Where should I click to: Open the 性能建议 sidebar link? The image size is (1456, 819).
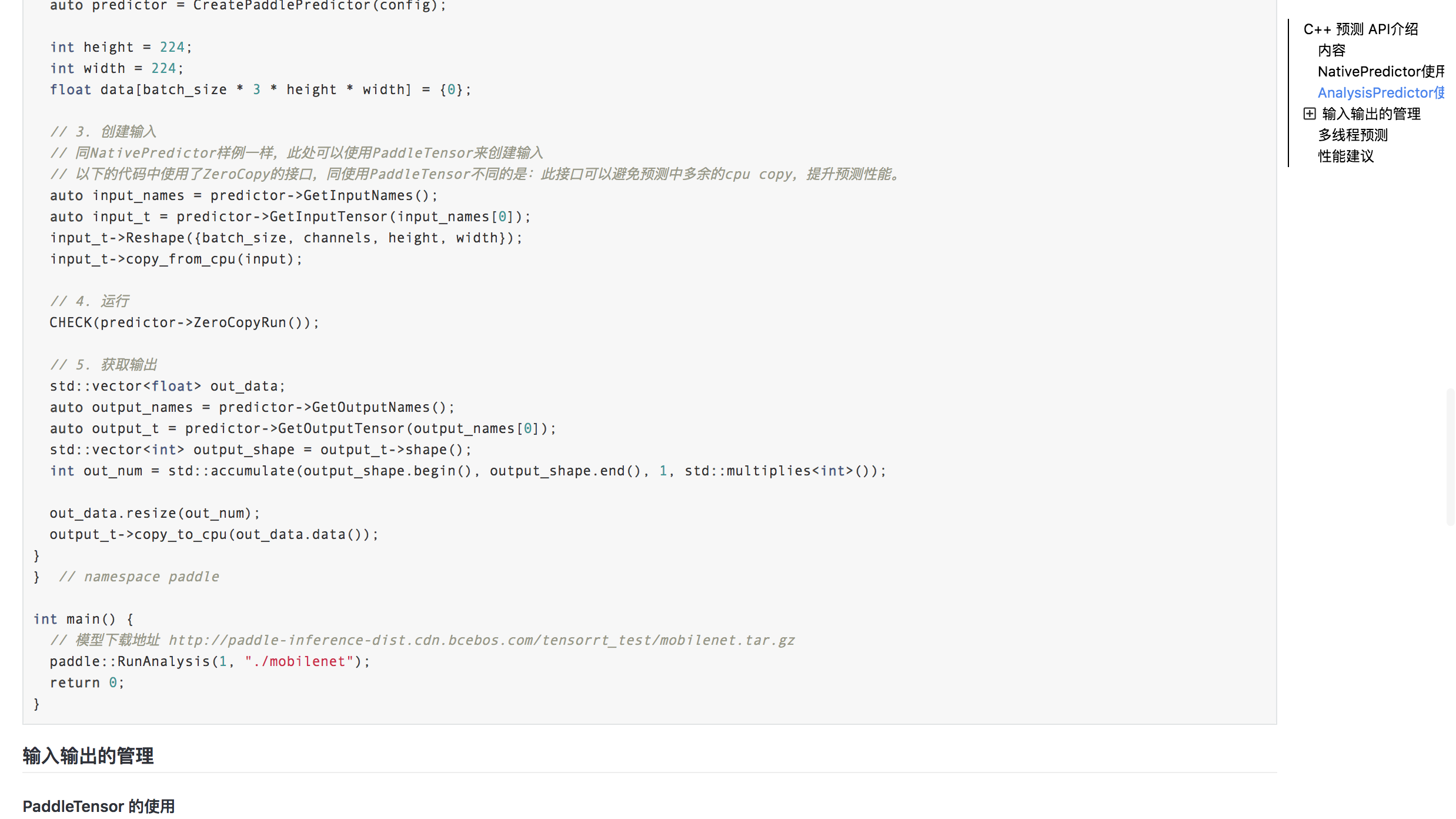click(x=1345, y=157)
